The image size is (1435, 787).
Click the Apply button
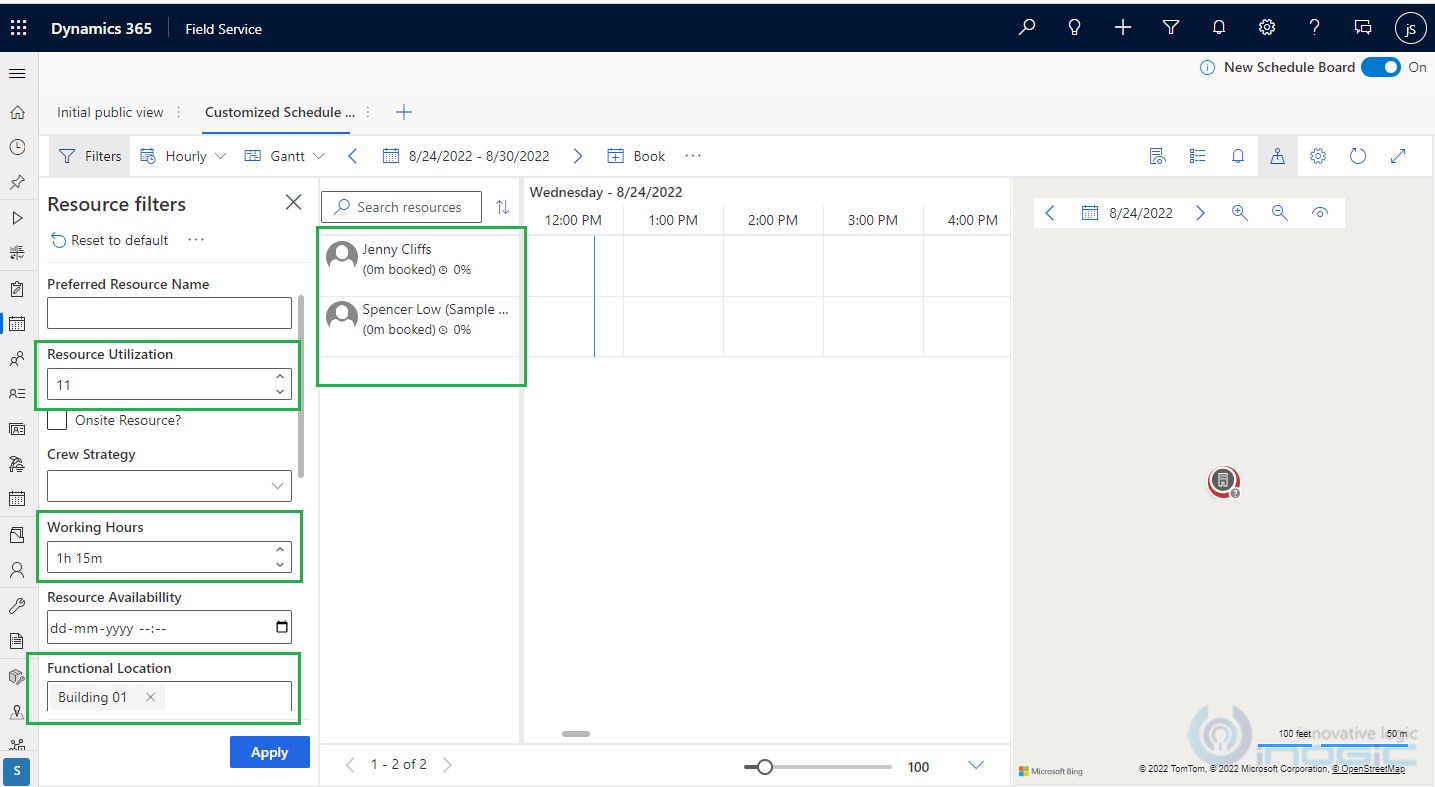pos(269,752)
